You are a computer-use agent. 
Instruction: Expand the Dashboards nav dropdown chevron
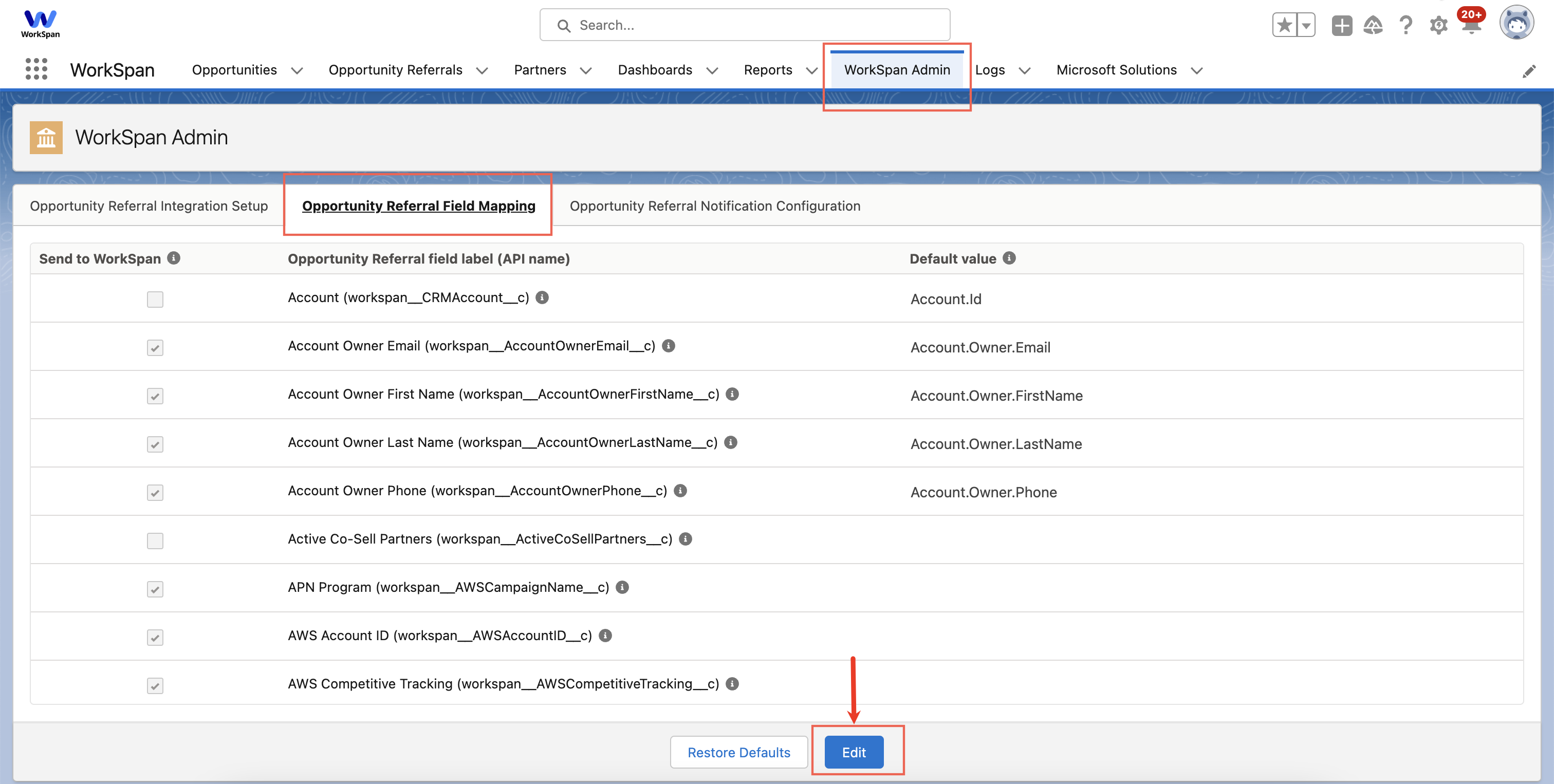point(712,70)
